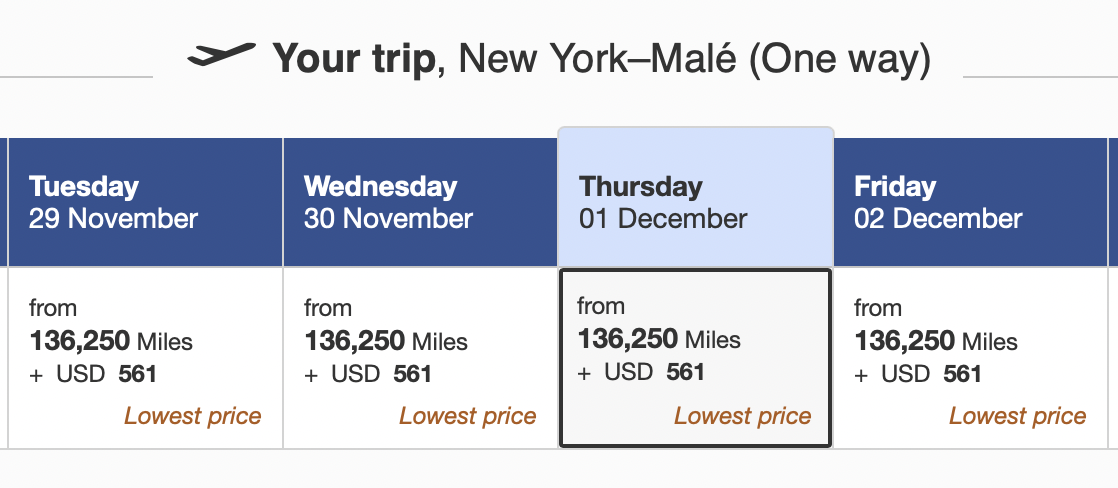The width and height of the screenshot is (1118, 488).
Task: Click the previous day column at left edge
Action: (4, 293)
